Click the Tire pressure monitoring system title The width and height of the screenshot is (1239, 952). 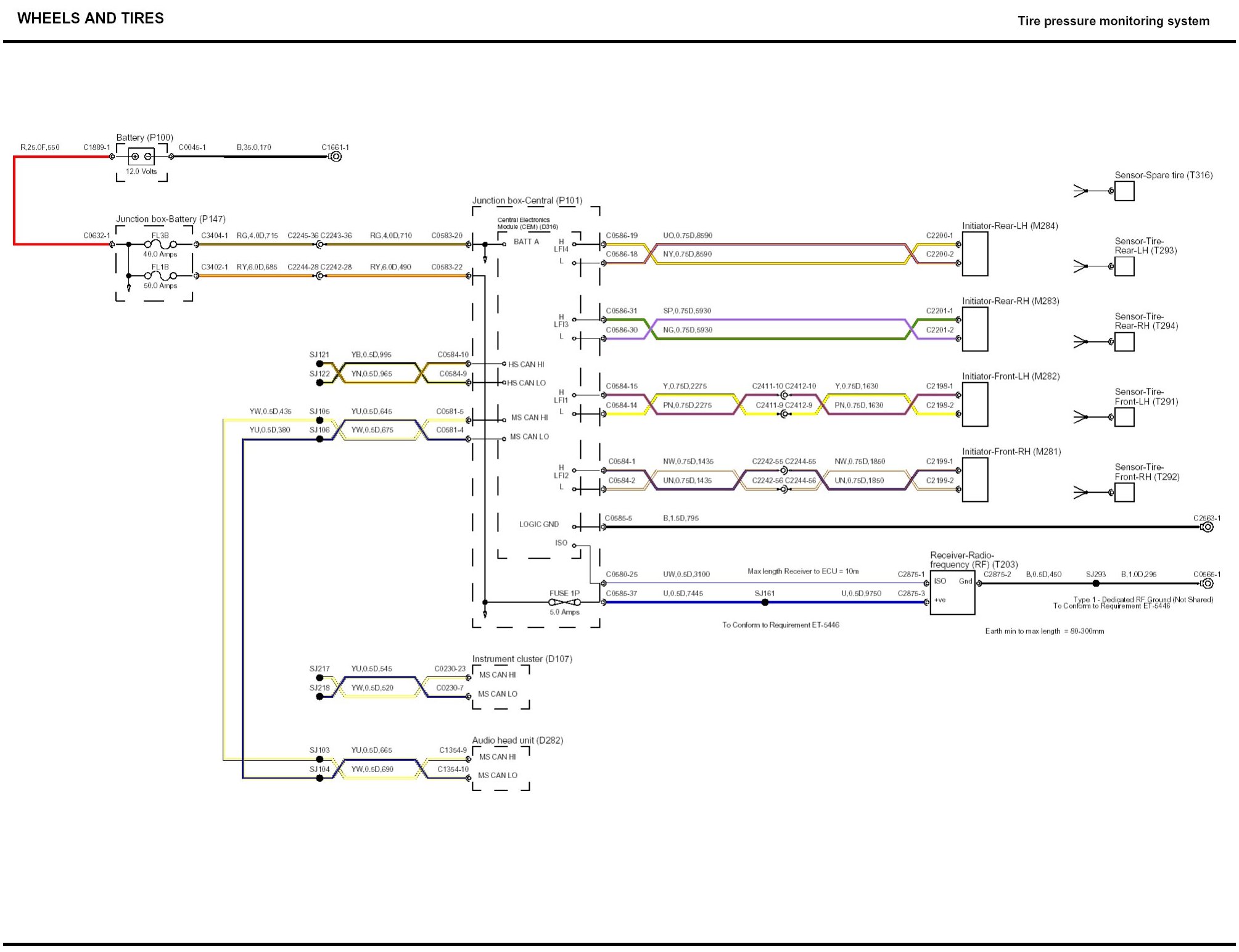(1113, 21)
